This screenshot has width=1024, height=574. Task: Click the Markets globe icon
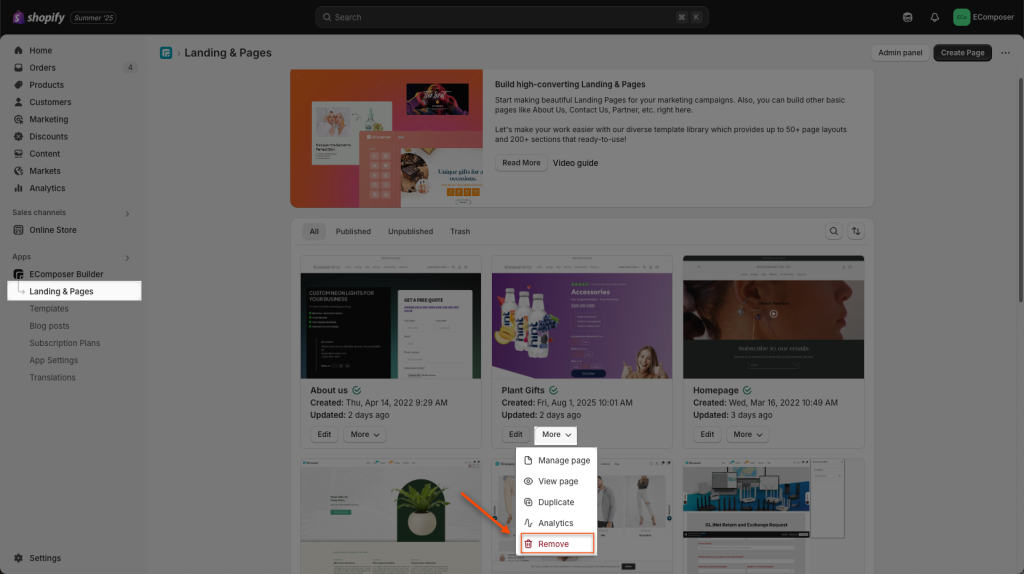[18, 171]
